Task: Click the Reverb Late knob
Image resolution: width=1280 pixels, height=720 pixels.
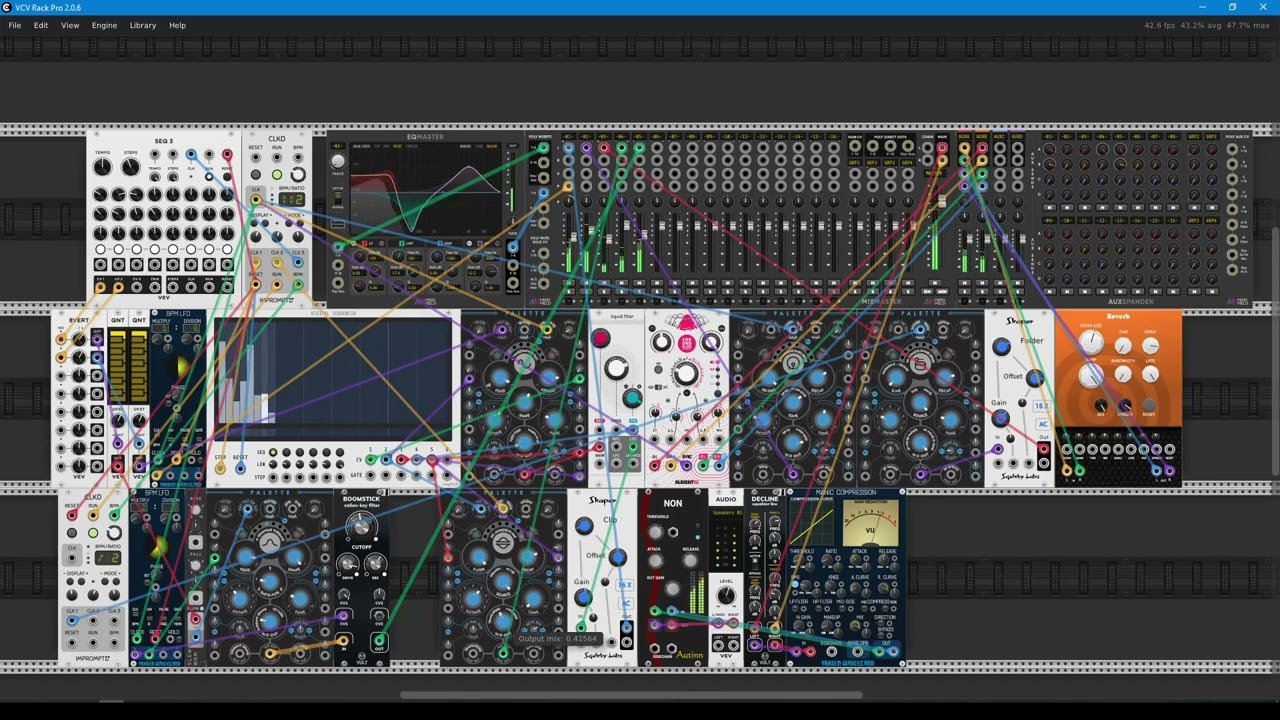Action: click(x=1150, y=374)
